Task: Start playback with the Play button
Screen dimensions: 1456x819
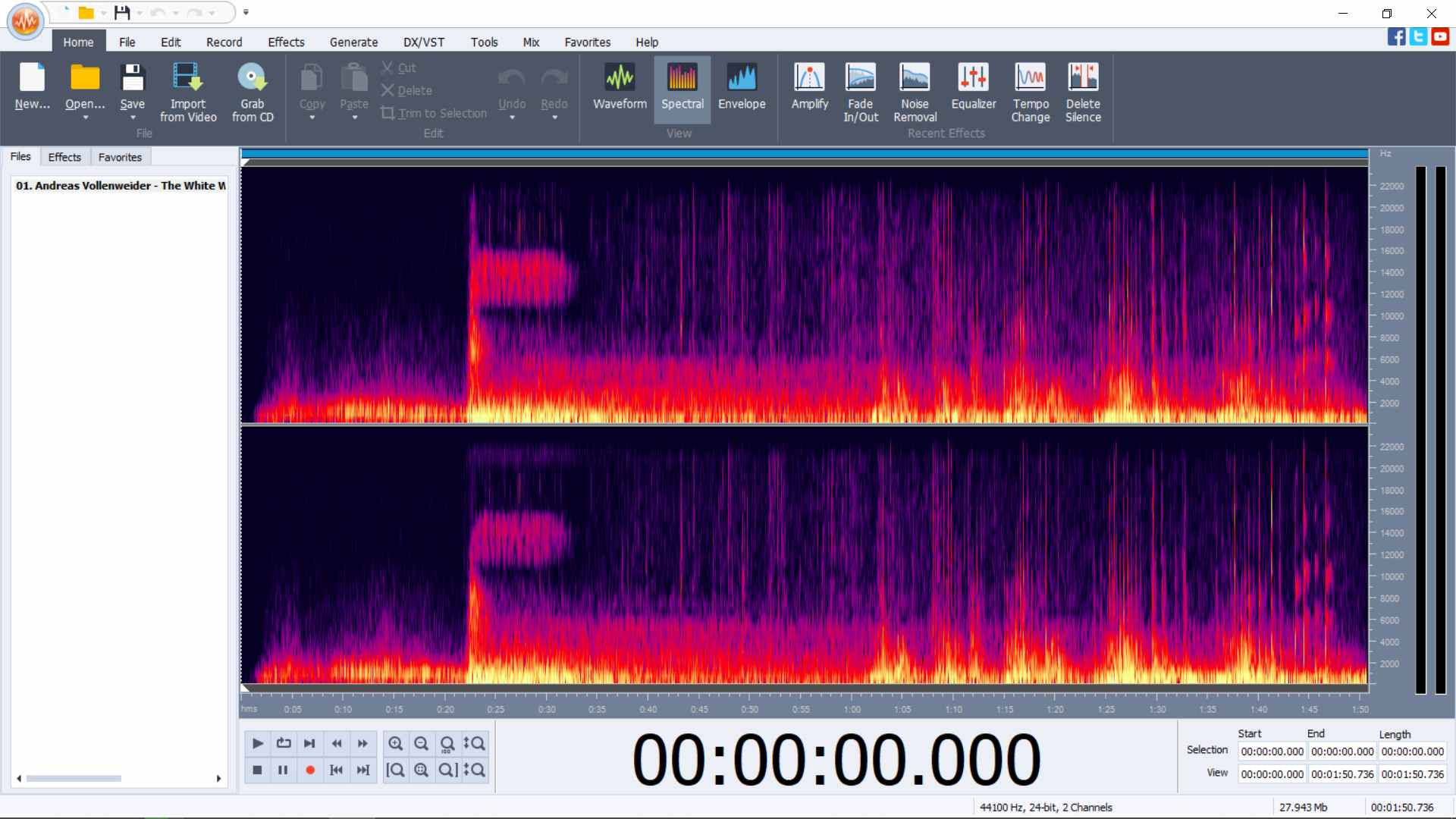Action: pyautogui.click(x=257, y=743)
